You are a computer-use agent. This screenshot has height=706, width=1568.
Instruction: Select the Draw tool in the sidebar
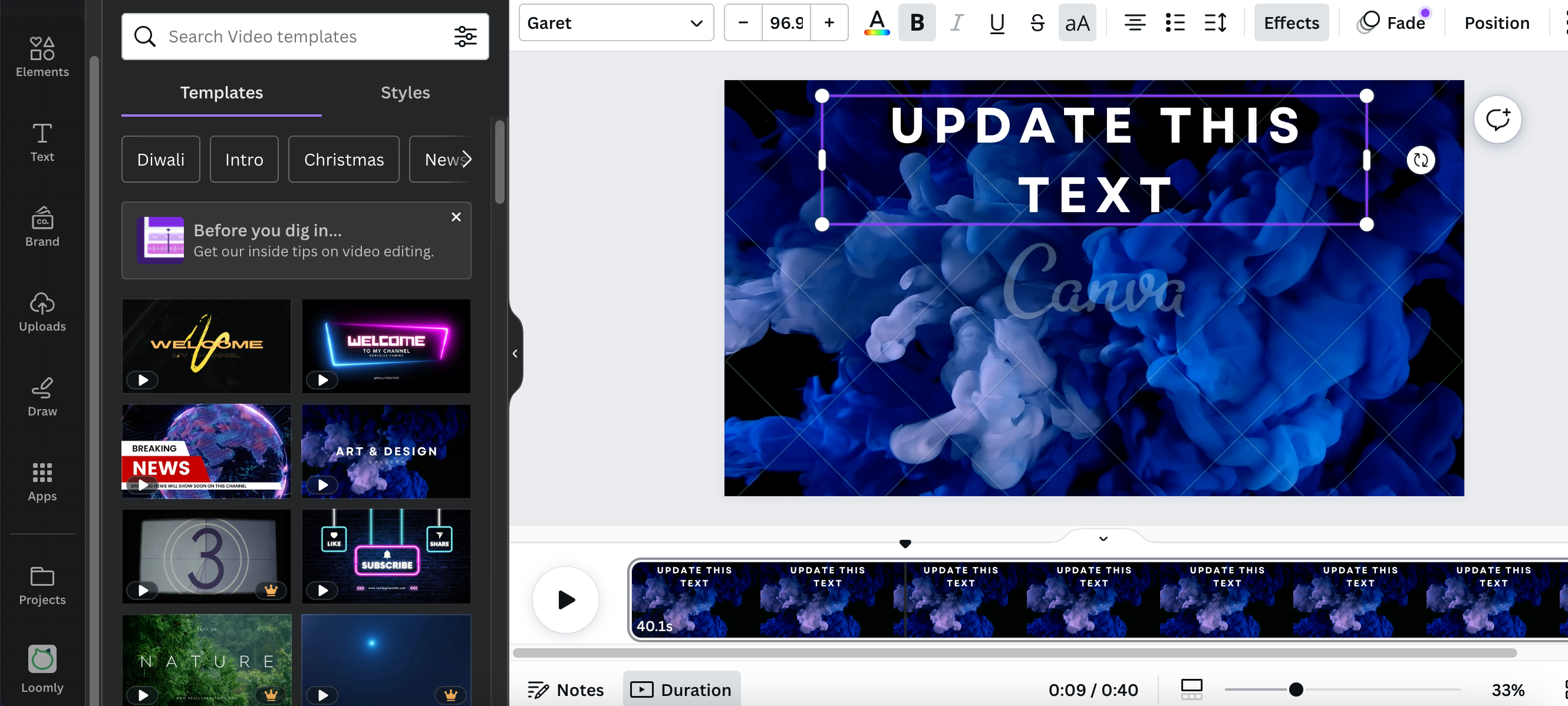42,397
